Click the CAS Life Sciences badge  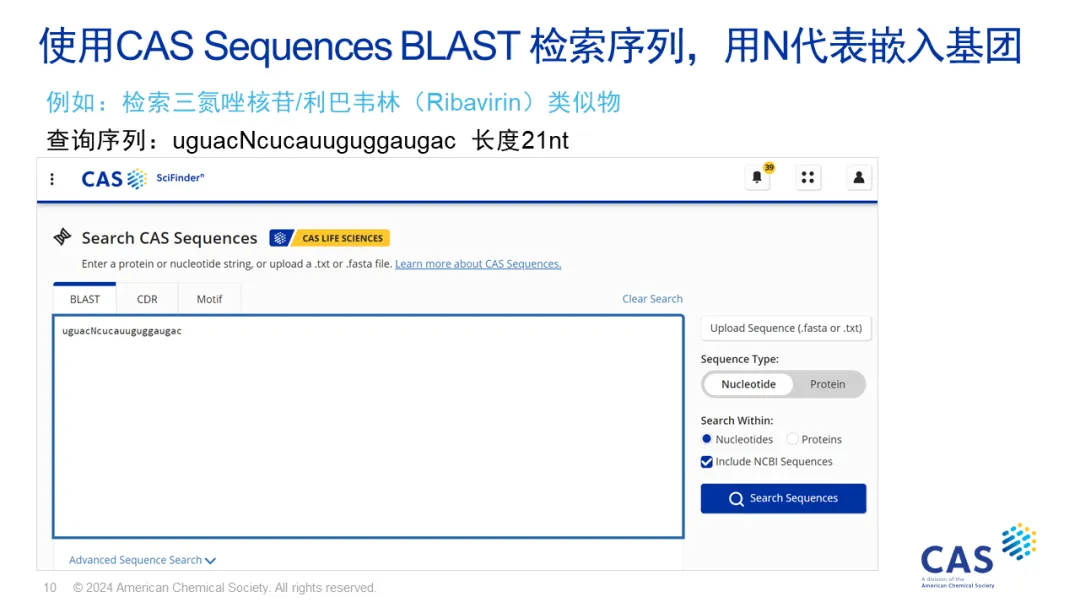coord(330,238)
